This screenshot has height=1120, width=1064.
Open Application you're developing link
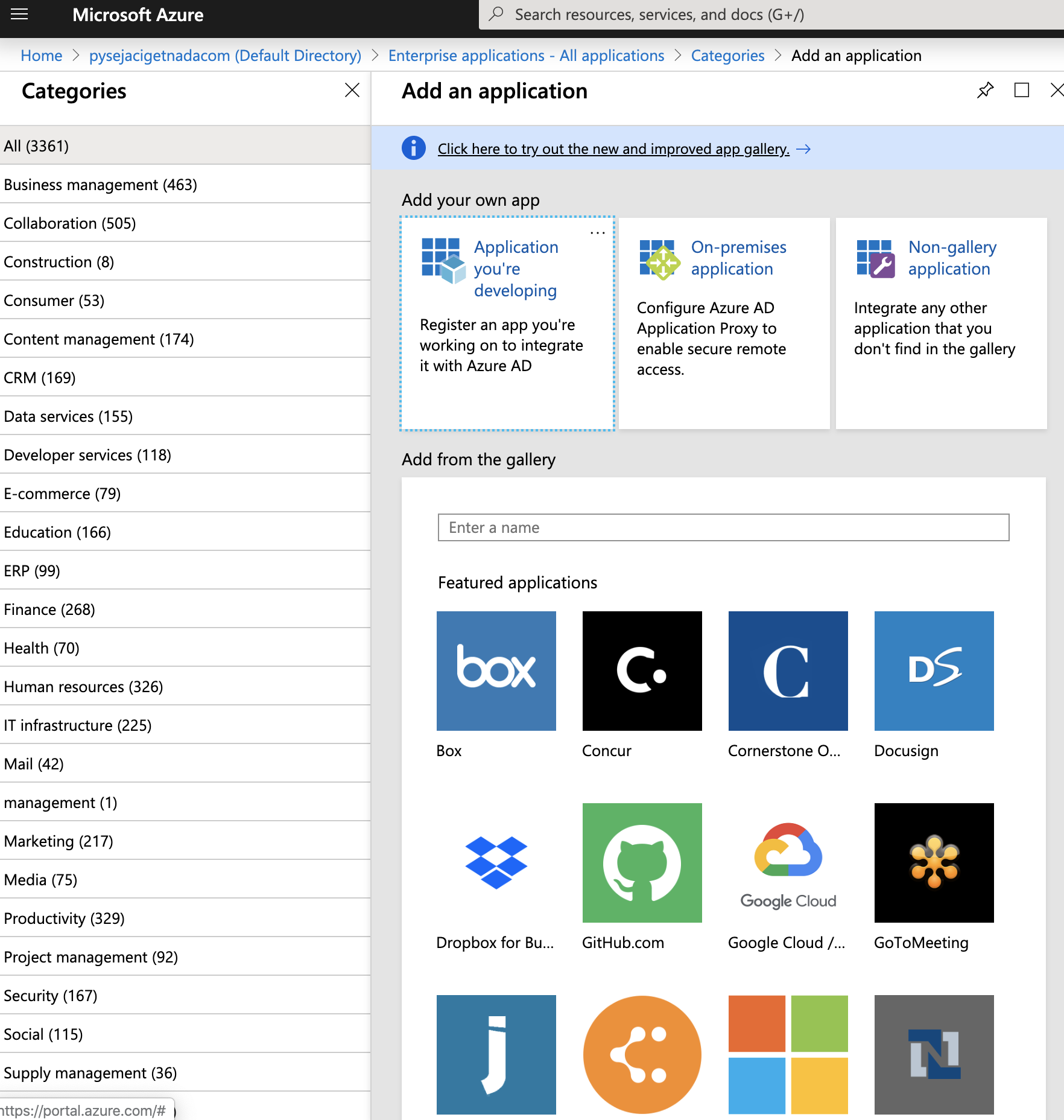coord(516,269)
